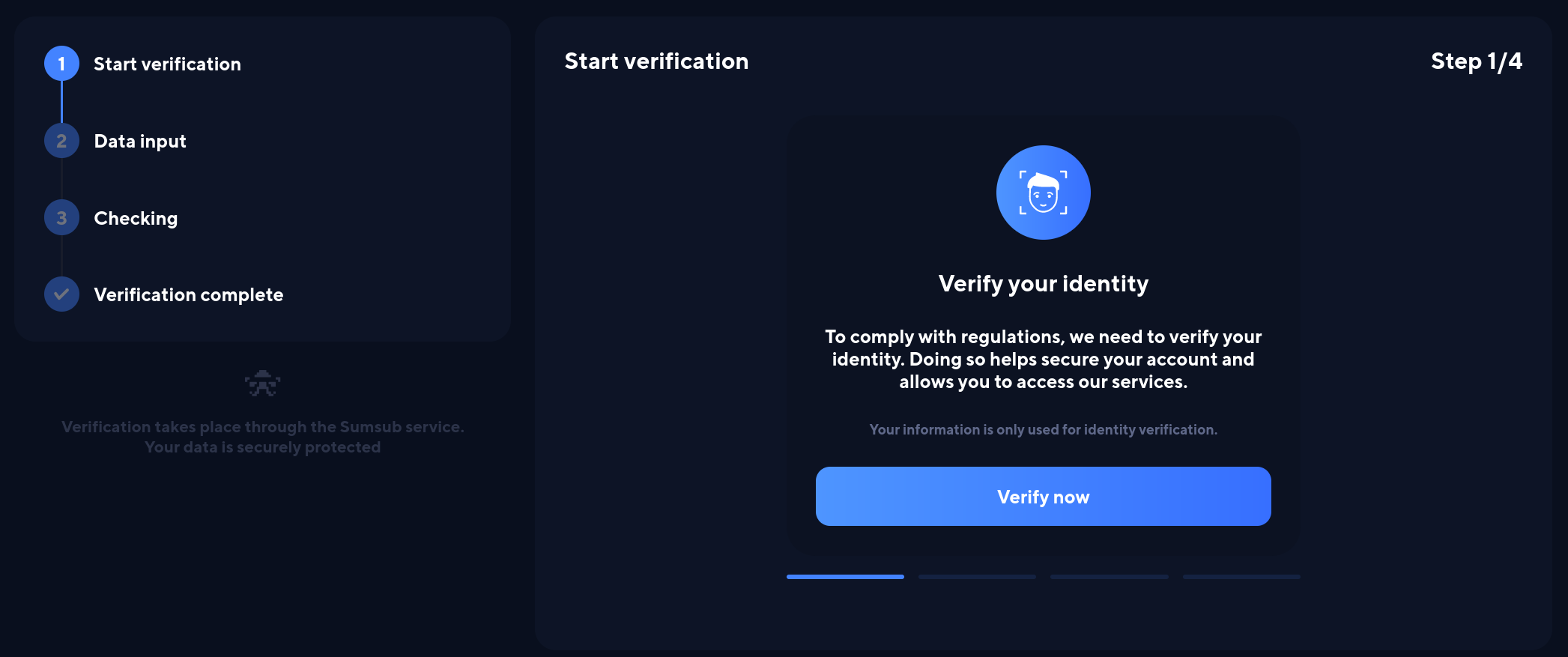Click the face scan identity icon
1568x657 pixels.
coord(1043,193)
